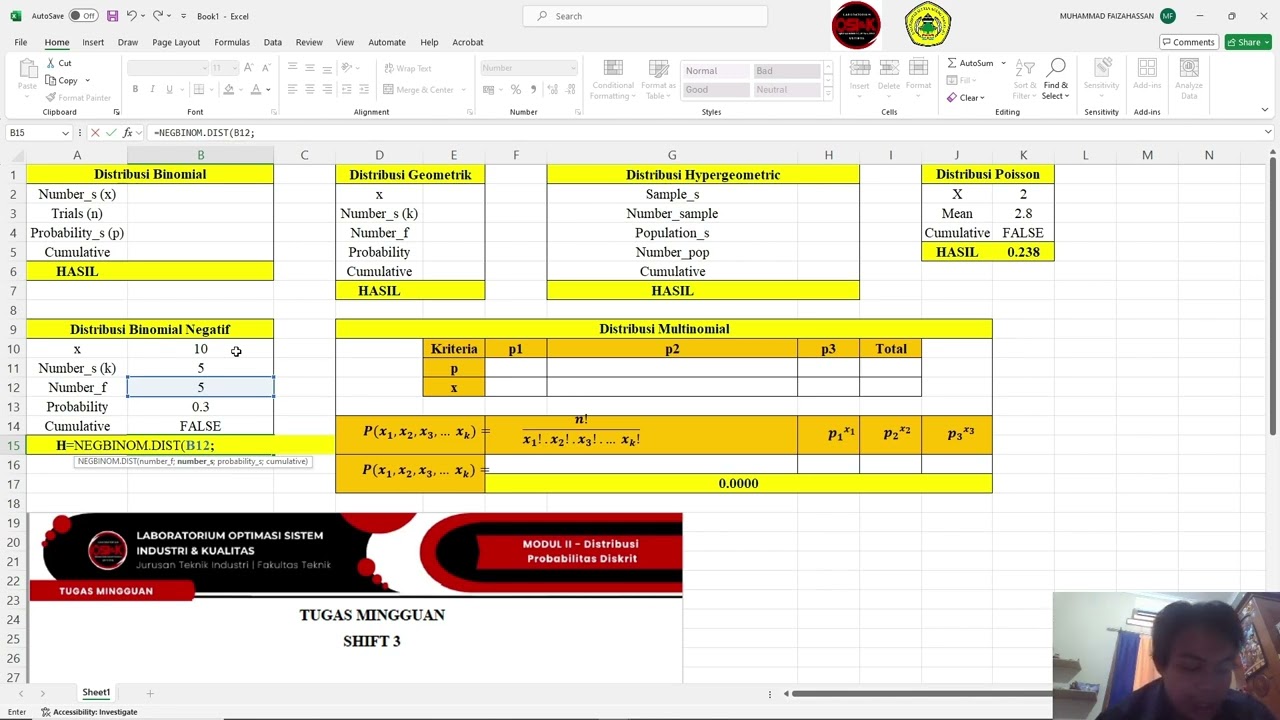The width and height of the screenshot is (1280, 720).
Task: Click the Cut scissors command
Action: (58, 63)
